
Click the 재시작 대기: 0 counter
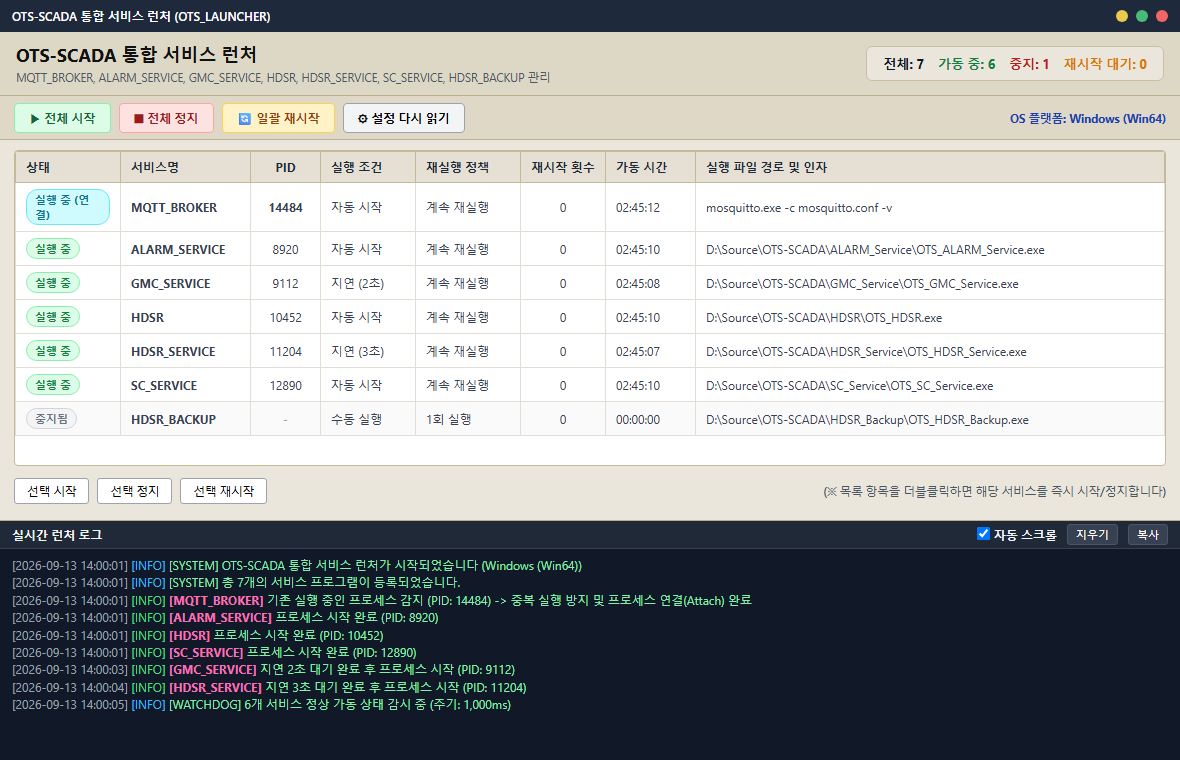[1105, 64]
